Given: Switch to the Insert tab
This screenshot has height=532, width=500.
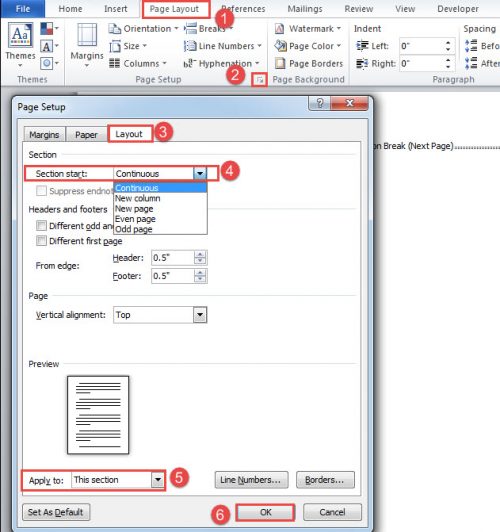Looking at the screenshot, I should click(x=116, y=9).
